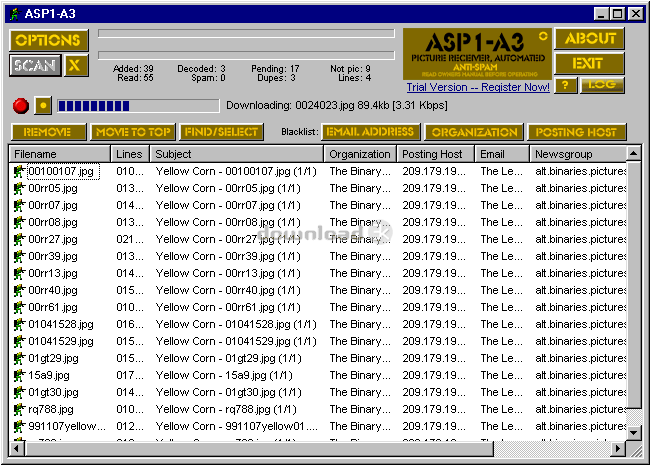Click the icon beside 00rr27.jpg
The height and width of the screenshot is (465, 650).
[19, 239]
